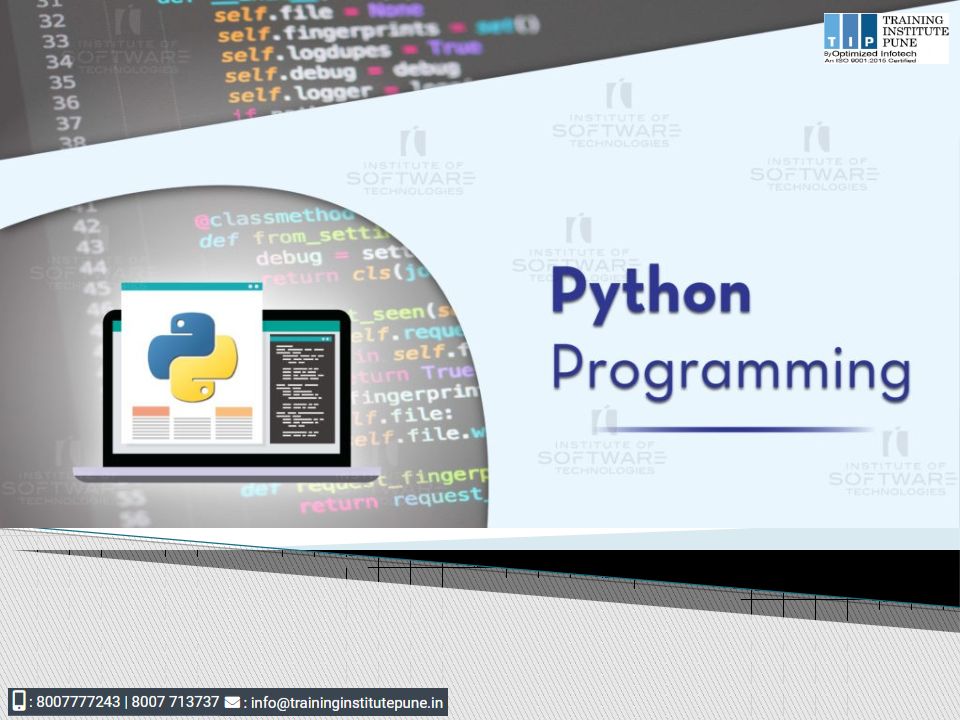Click line number 36 in code
This screenshot has height=720, width=960.
coord(65,102)
